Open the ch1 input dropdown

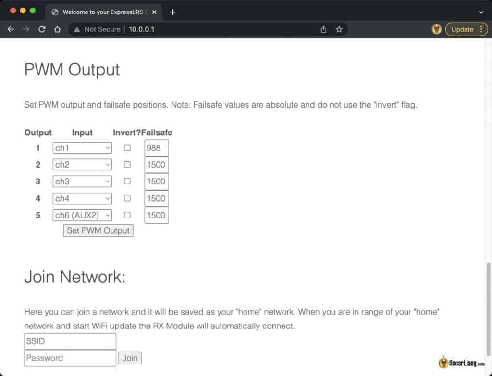tap(82, 148)
